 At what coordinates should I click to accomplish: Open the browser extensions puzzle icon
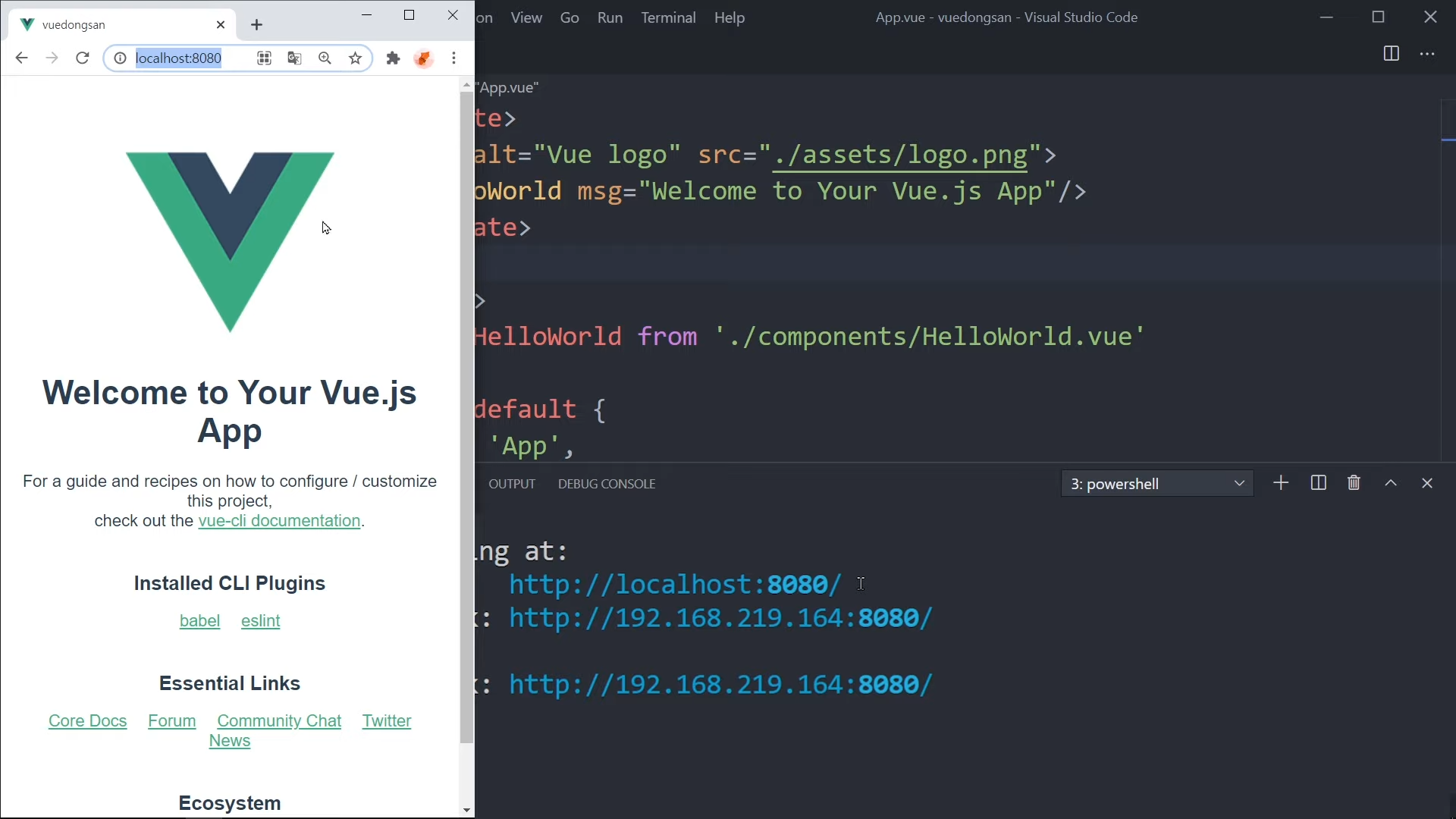point(393,58)
